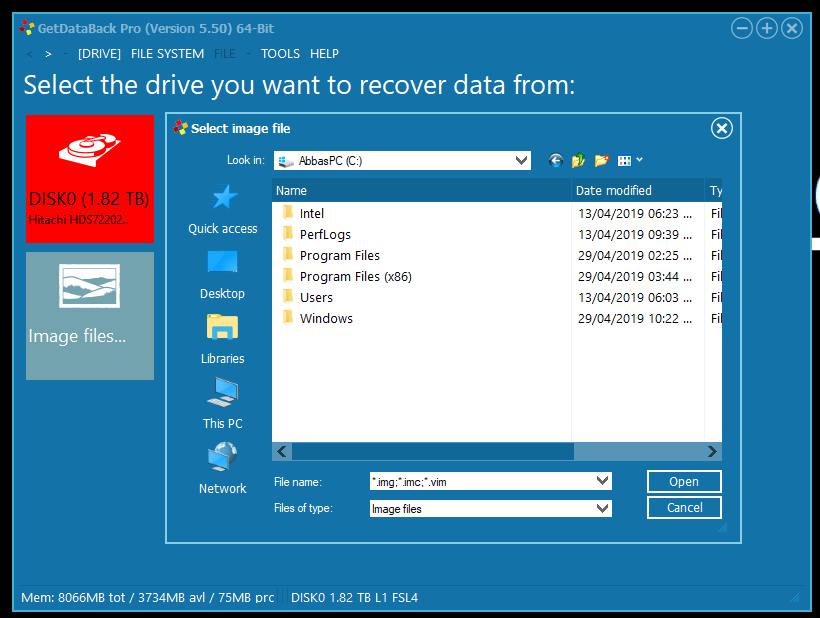Viewport: 820px width, 618px height.
Task: Open the TOOLS menu
Action: tap(280, 54)
